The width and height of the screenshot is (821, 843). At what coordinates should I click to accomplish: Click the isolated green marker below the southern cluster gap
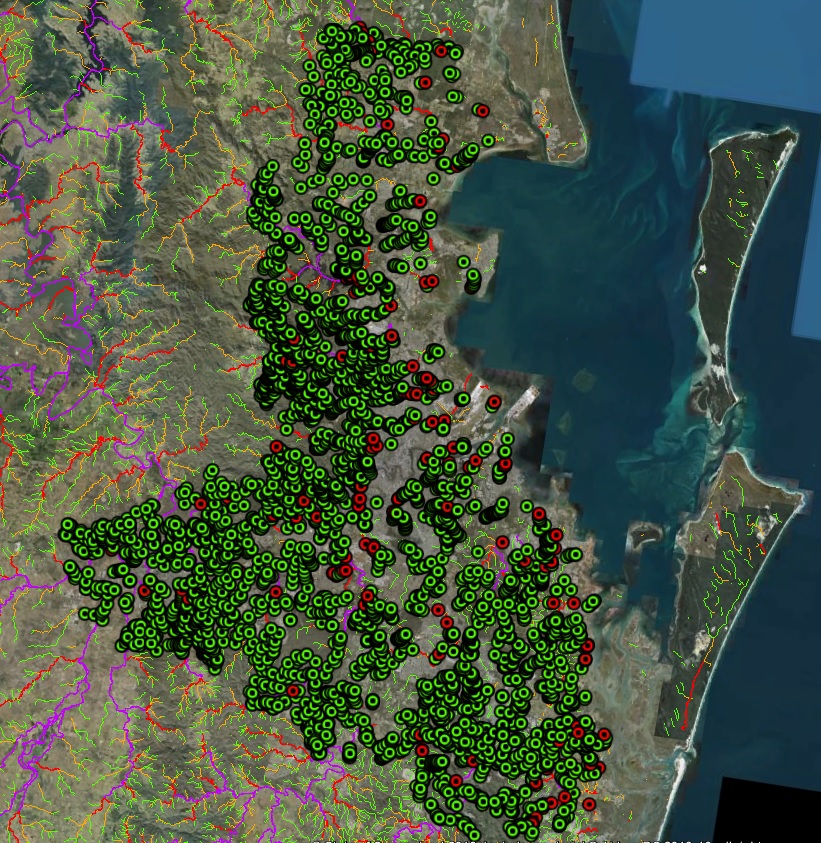click(x=349, y=752)
